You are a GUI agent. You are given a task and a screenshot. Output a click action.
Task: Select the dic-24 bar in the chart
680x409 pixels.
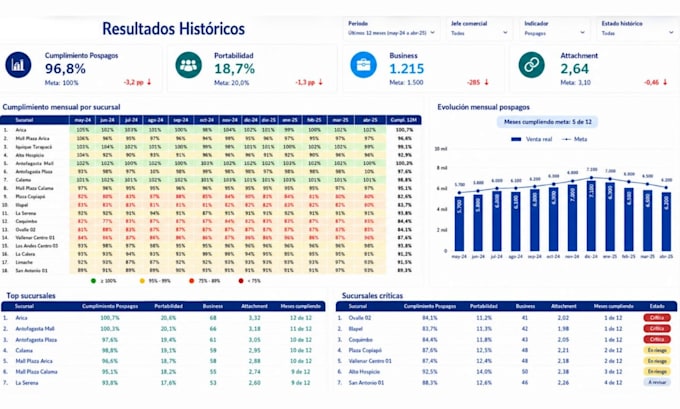coord(591,216)
